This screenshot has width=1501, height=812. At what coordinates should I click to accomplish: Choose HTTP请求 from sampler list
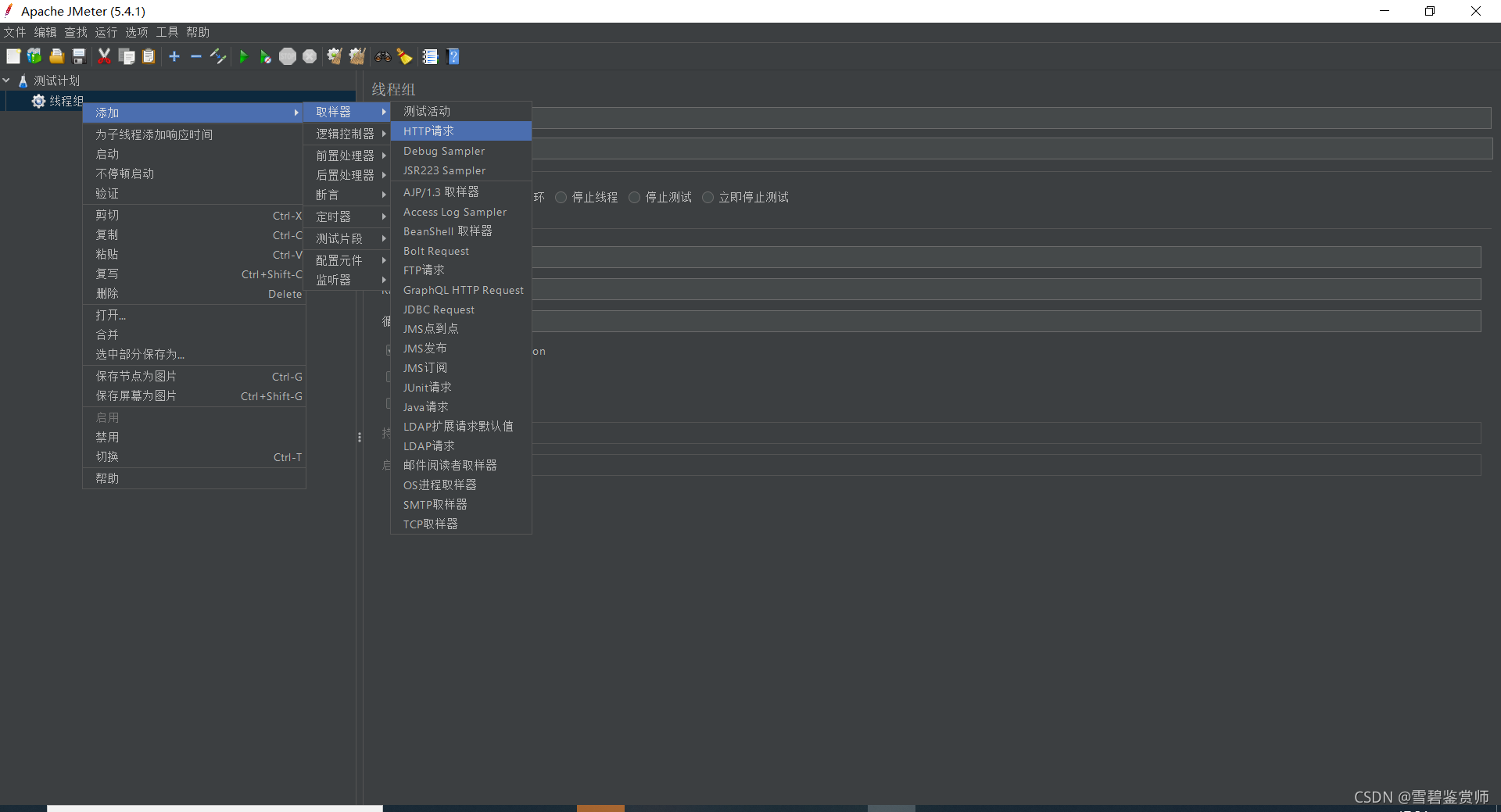[x=461, y=131]
